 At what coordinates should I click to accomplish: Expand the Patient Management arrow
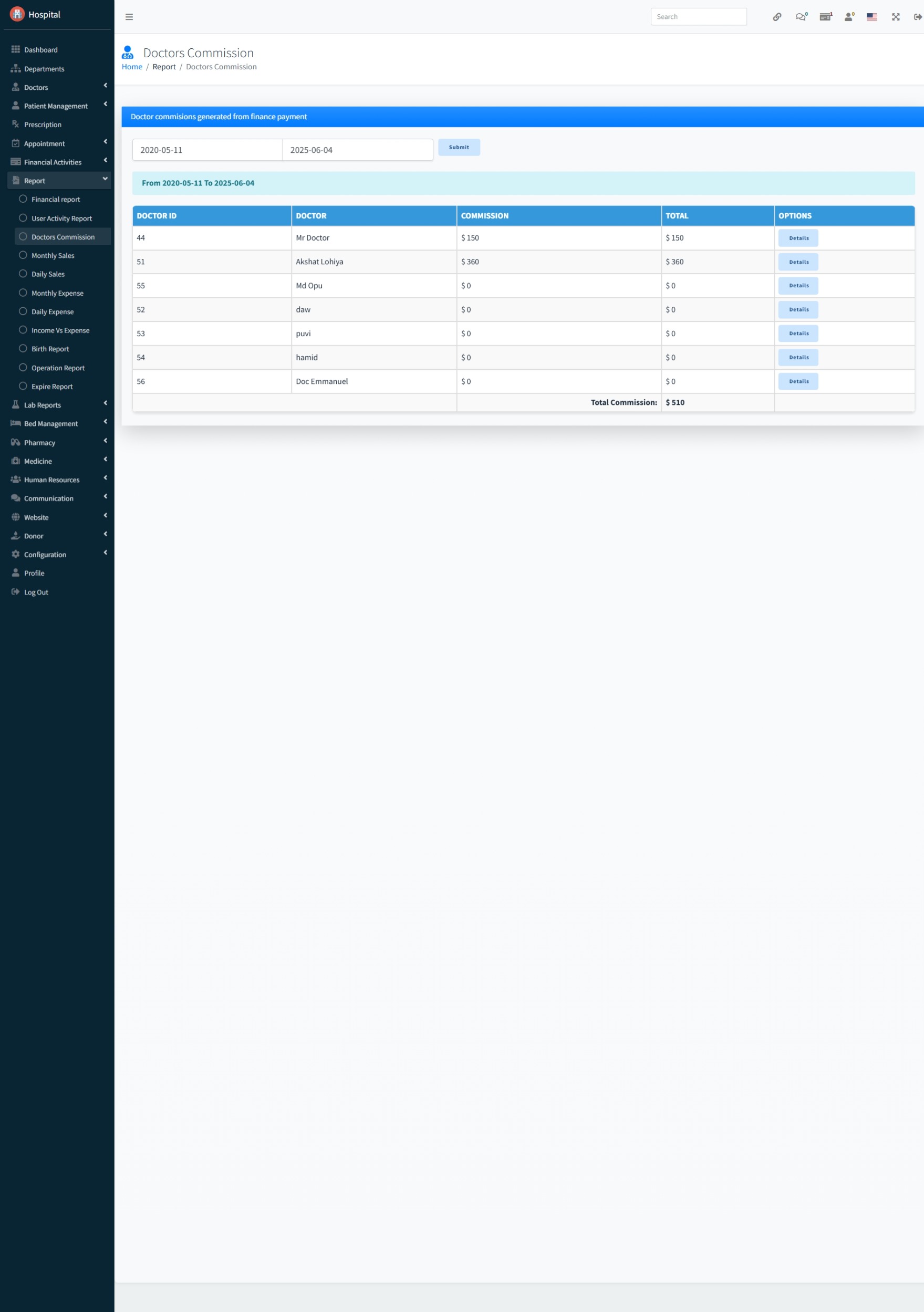pos(105,104)
